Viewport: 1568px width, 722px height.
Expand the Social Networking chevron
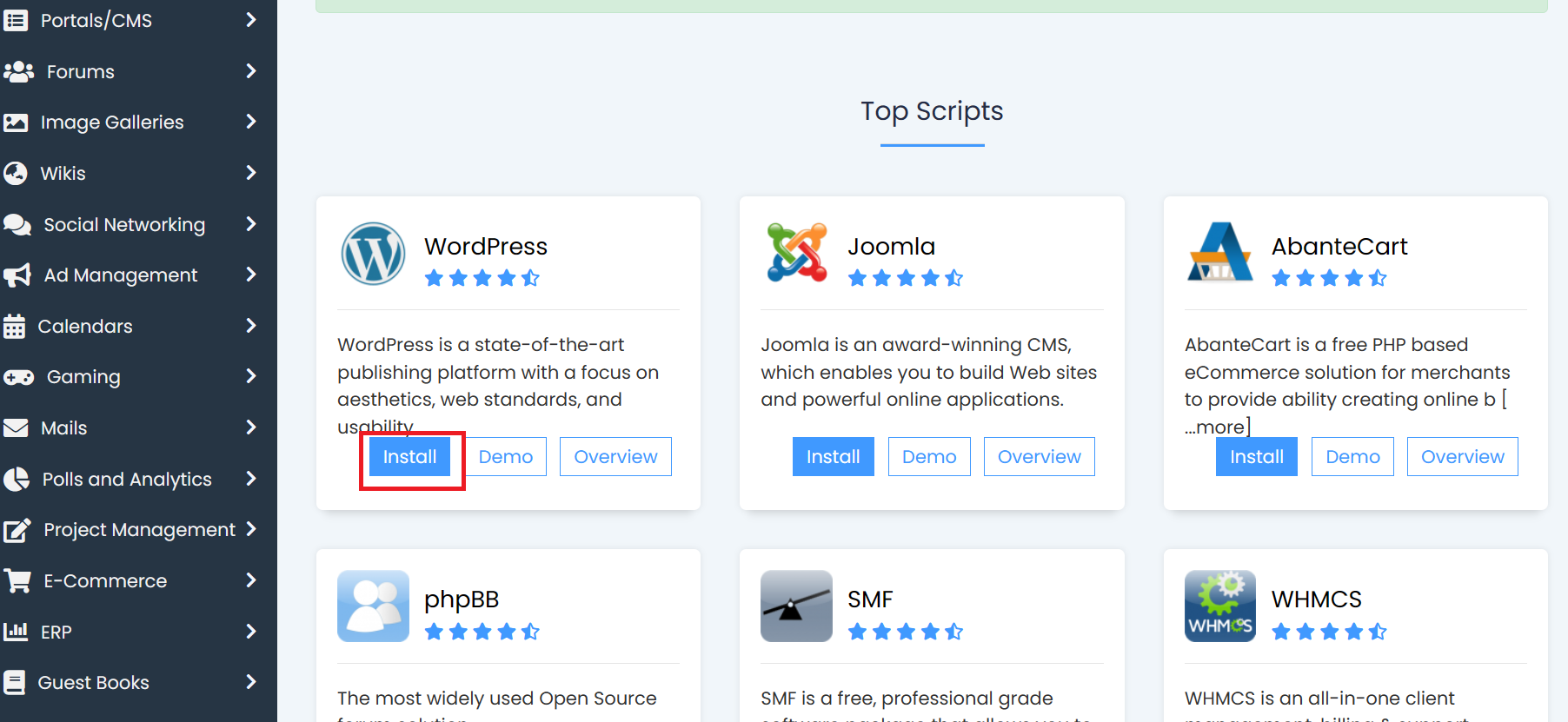[x=251, y=223]
